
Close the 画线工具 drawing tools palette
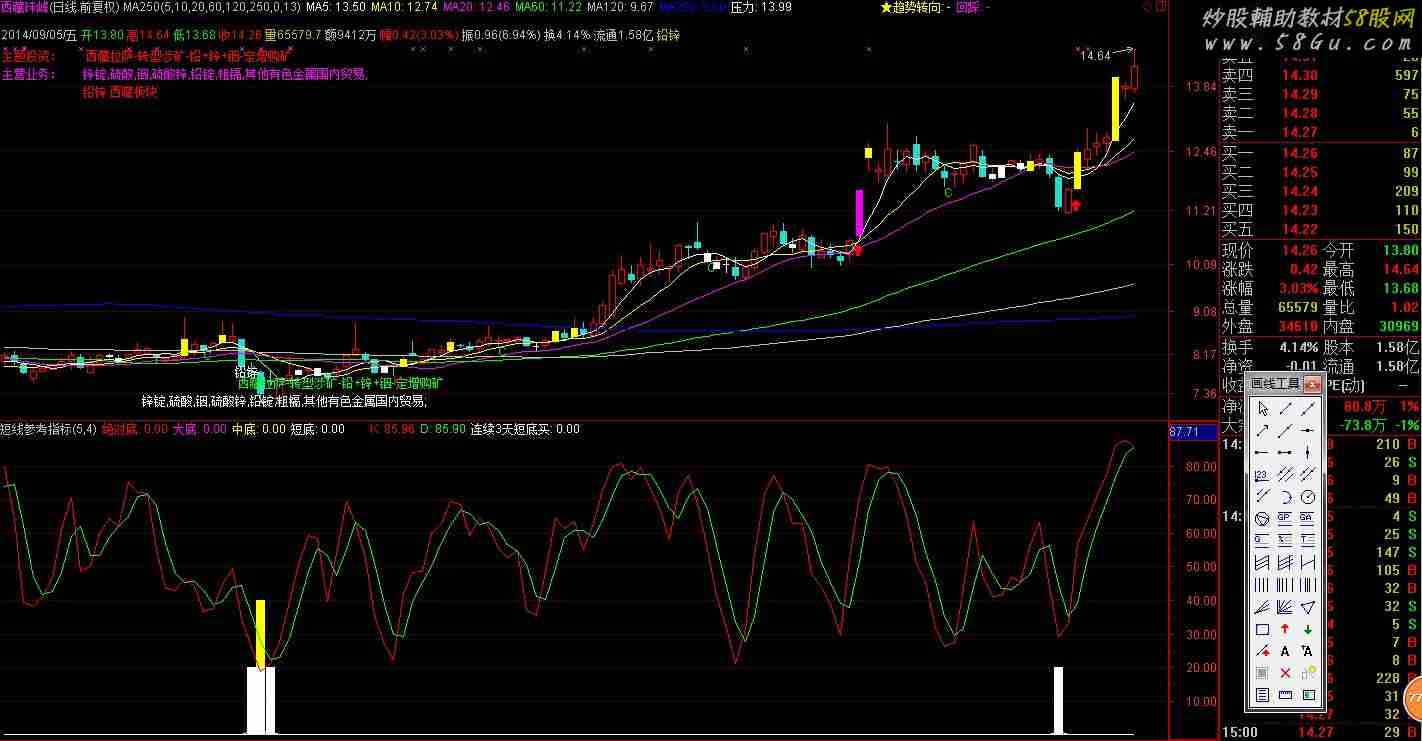pyautogui.click(x=1313, y=384)
